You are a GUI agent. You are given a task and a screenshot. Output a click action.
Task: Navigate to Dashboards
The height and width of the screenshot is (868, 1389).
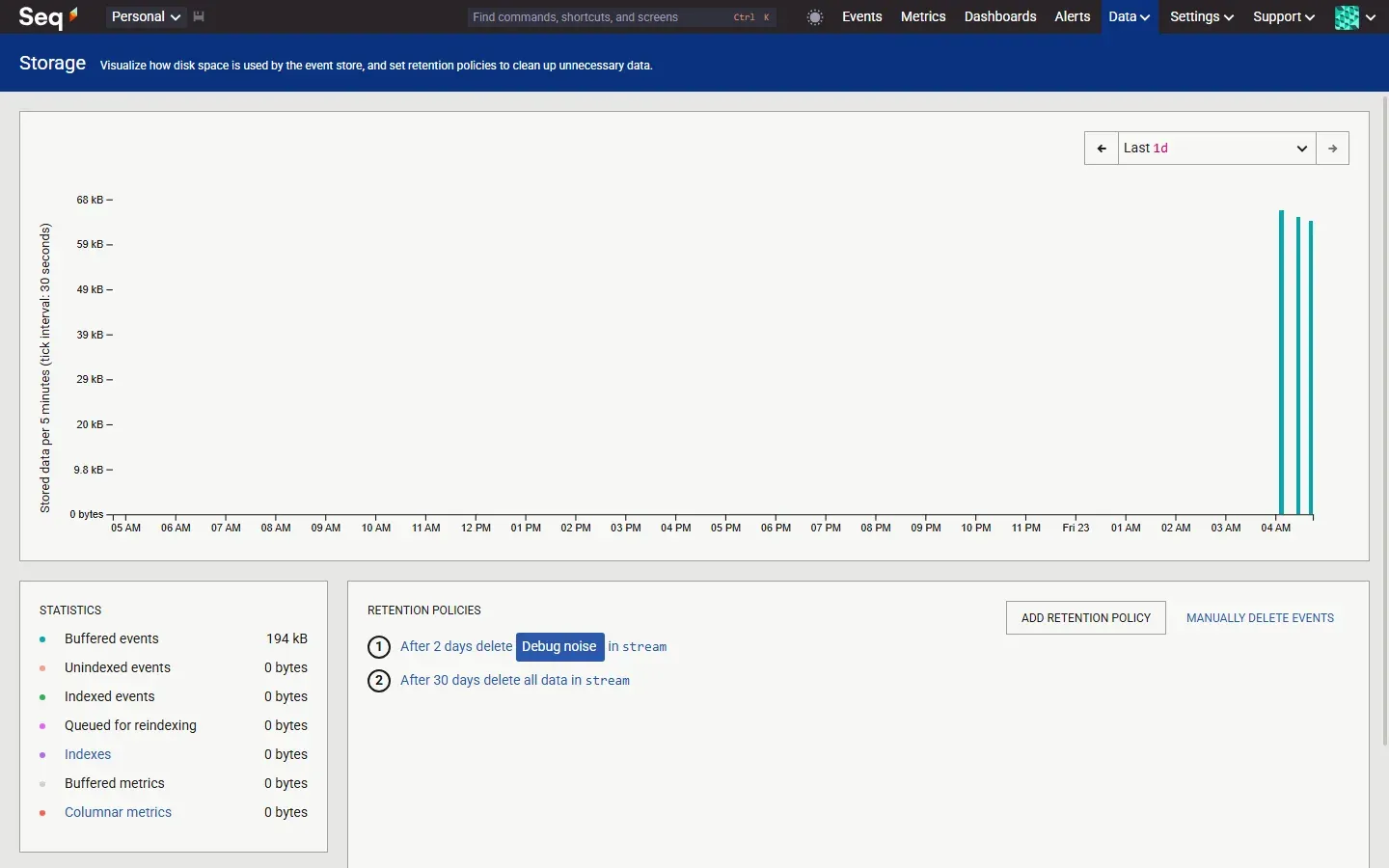(x=1000, y=16)
